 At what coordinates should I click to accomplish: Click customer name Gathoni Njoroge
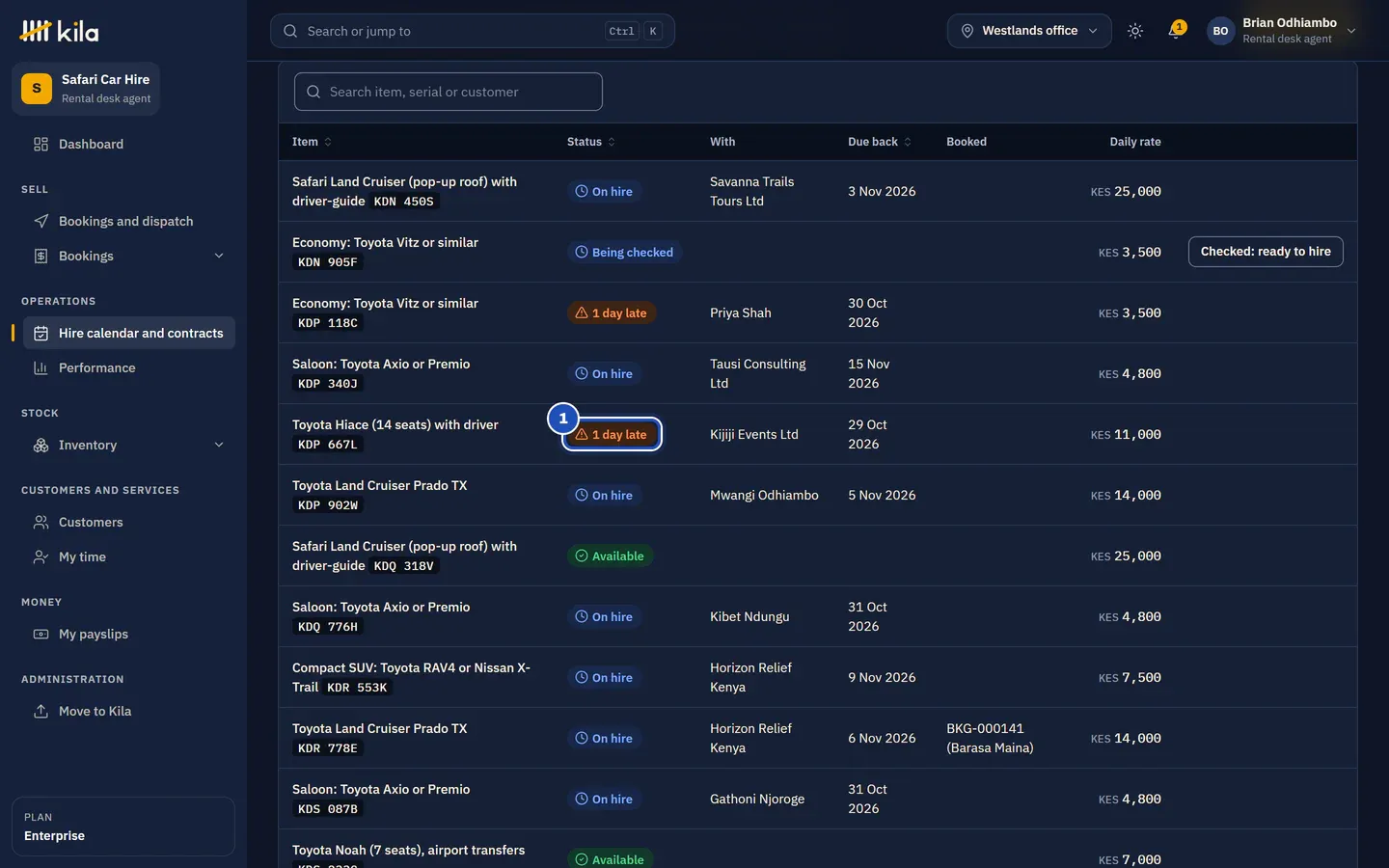[757, 799]
